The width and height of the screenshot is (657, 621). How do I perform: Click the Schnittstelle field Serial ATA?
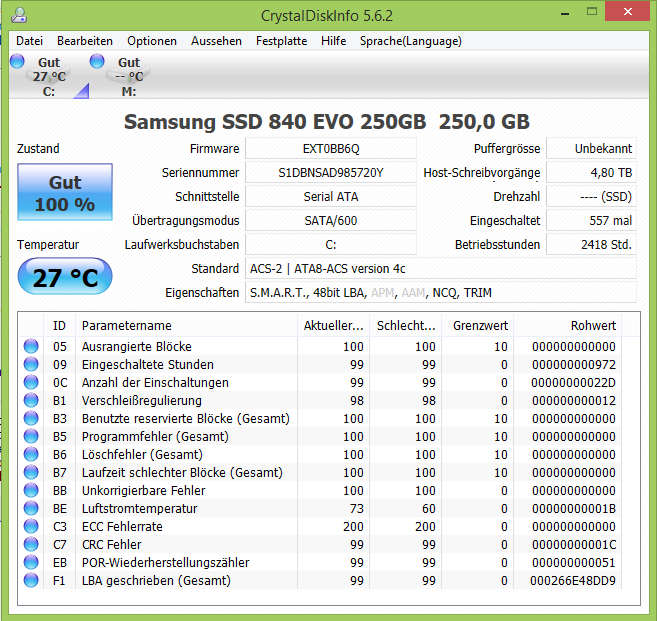click(331, 197)
